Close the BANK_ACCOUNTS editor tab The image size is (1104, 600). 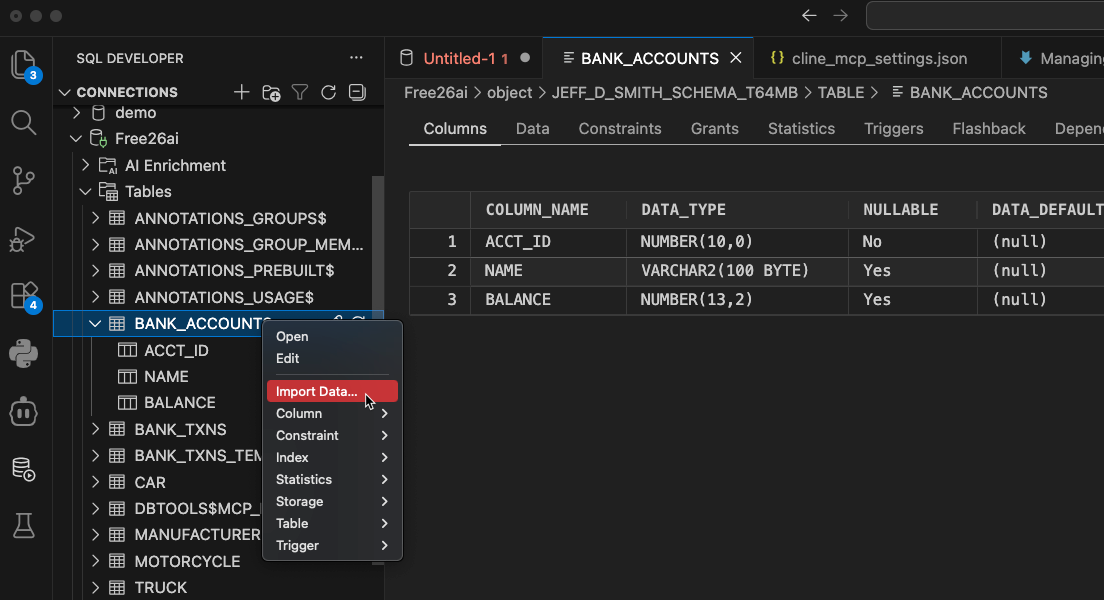pos(736,58)
